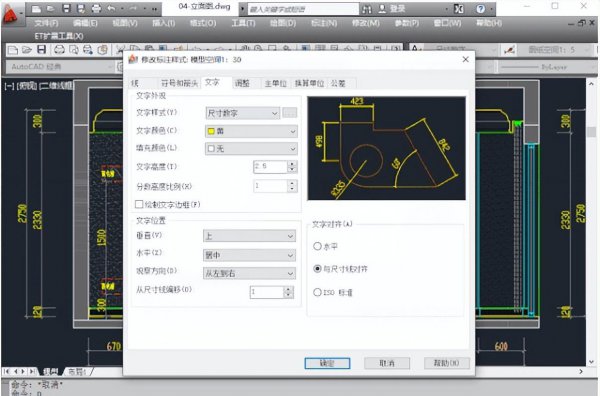Click the Save disk icon in the standard toolbar
Screen dimensions: 600x396
tap(41, 49)
